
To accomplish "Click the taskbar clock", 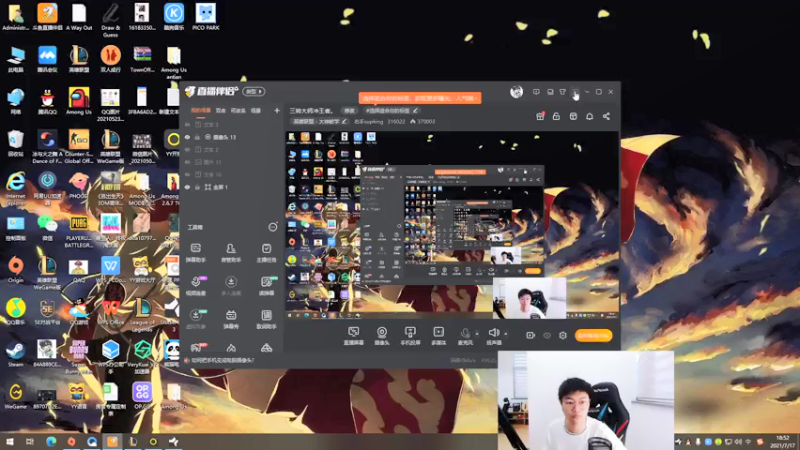I will (784, 442).
